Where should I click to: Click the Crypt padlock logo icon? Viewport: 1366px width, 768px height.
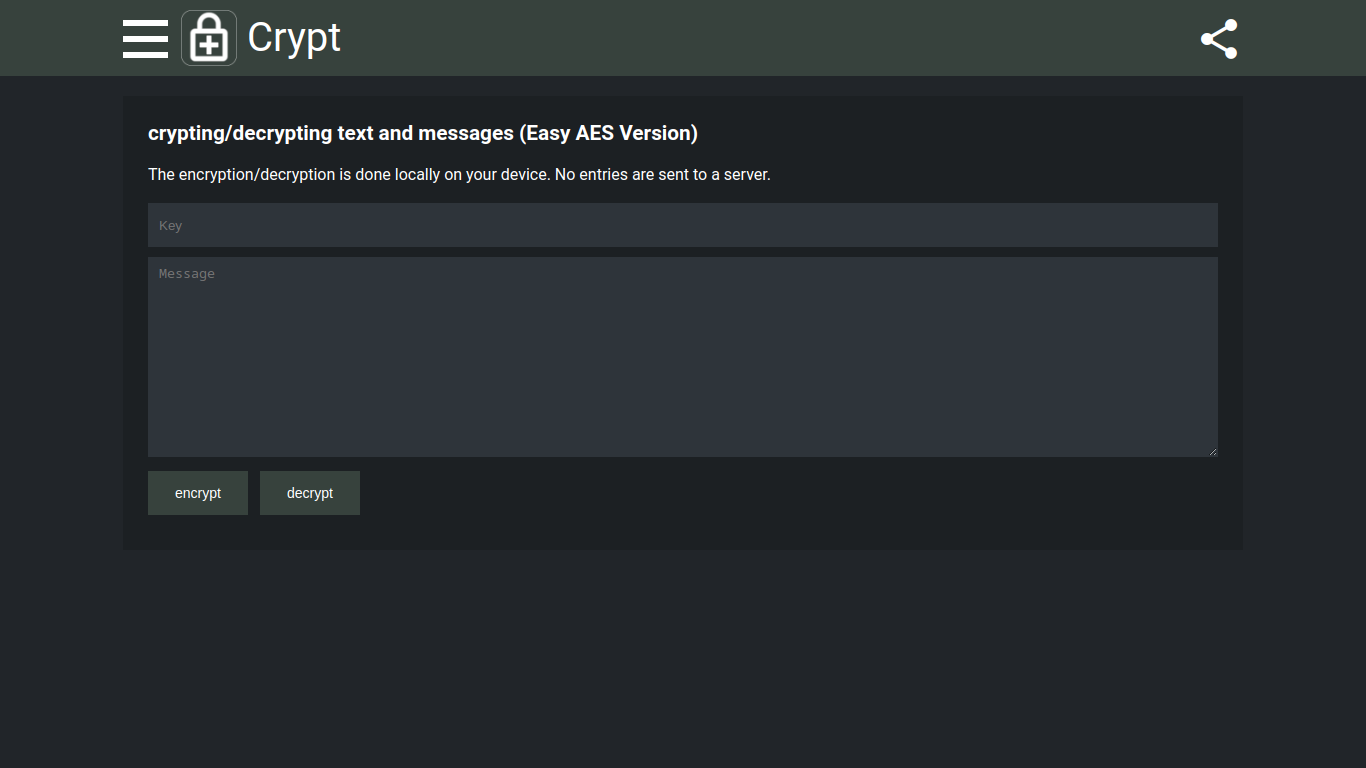(x=209, y=38)
